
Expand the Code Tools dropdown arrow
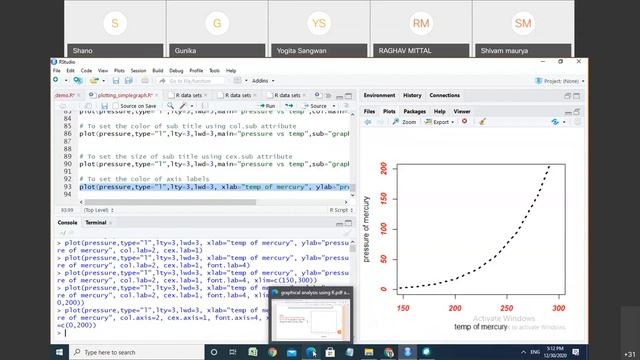(x=192, y=106)
